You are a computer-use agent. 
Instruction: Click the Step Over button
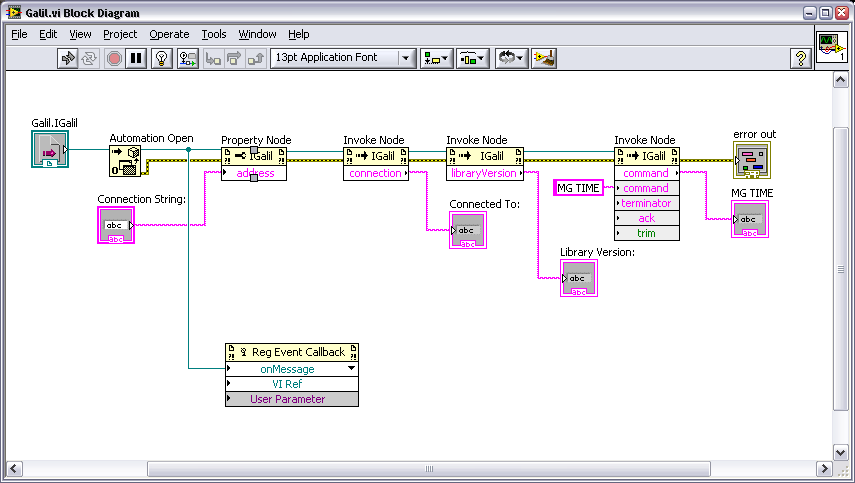pos(234,58)
